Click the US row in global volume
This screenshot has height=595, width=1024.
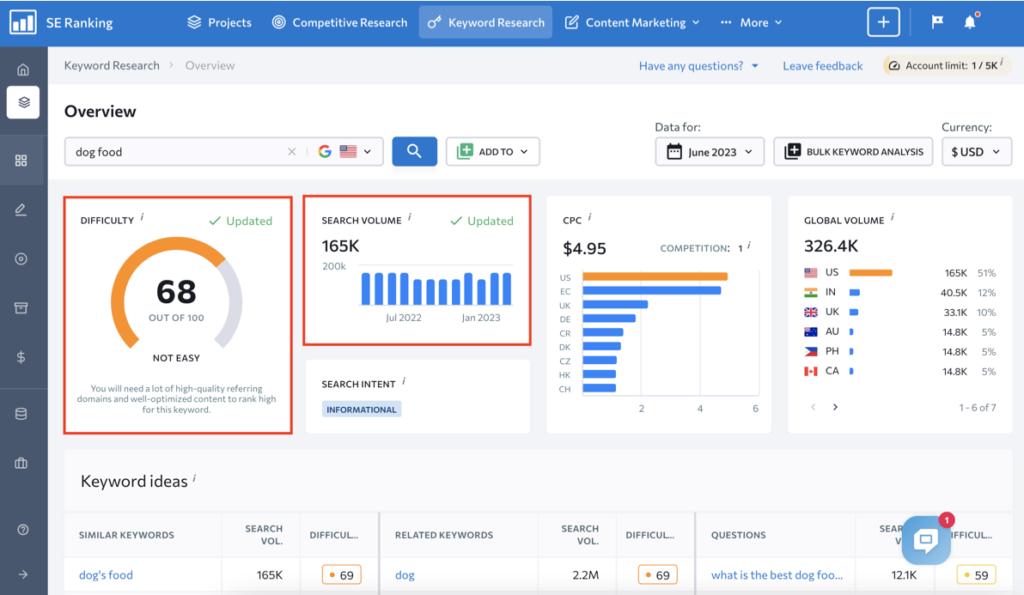900,272
